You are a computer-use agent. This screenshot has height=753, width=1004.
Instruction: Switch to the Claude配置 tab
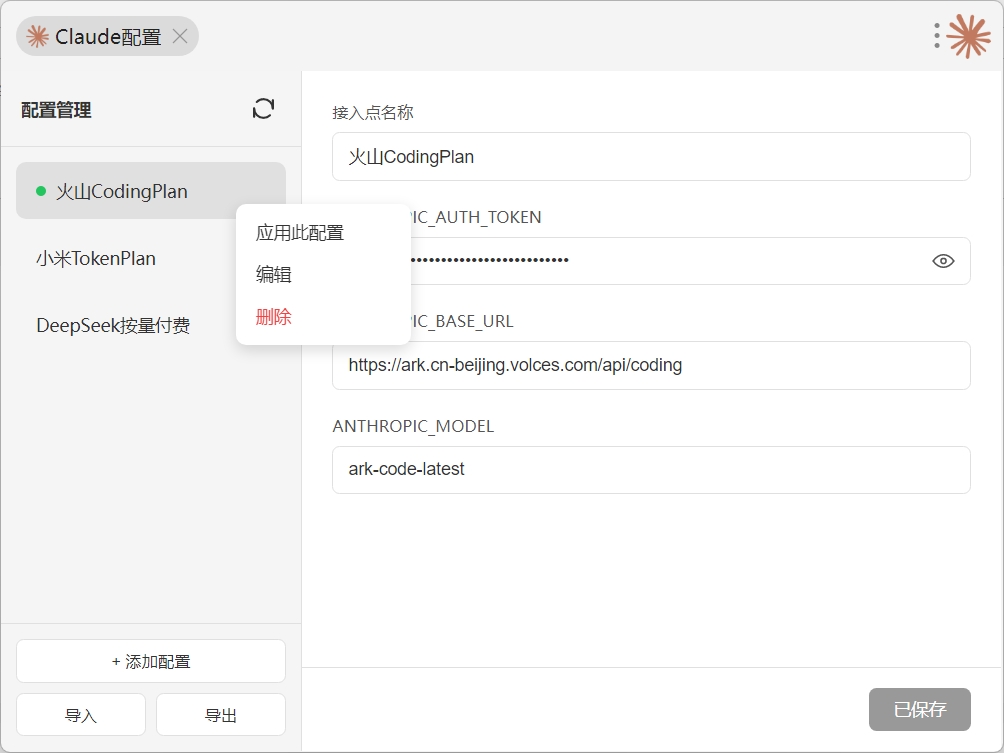(x=107, y=36)
